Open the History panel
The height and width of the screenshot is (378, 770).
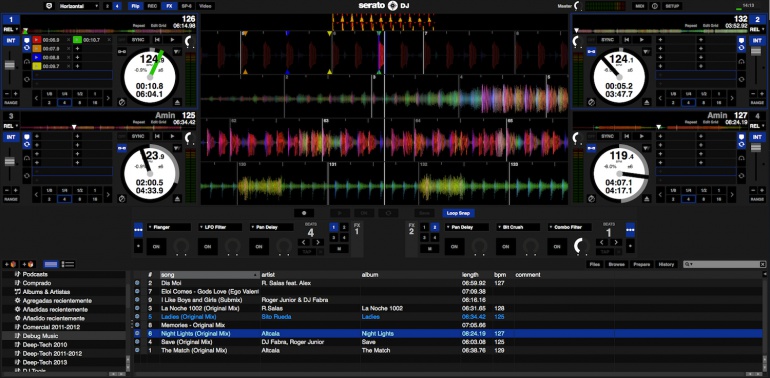(x=666, y=265)
